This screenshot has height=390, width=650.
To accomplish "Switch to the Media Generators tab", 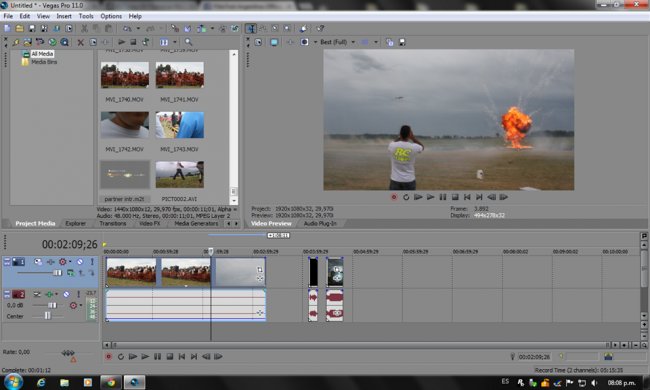I will click(x=196, y=223).
